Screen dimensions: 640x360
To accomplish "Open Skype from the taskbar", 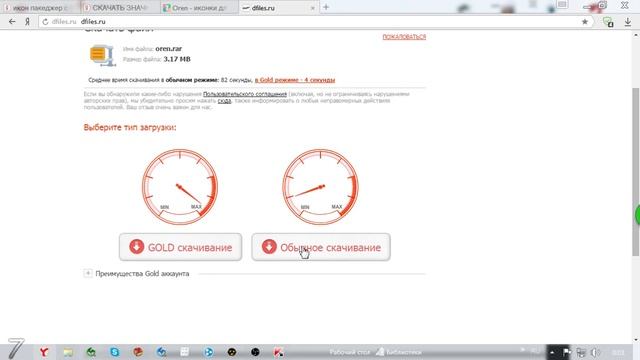I will [115, 352].
